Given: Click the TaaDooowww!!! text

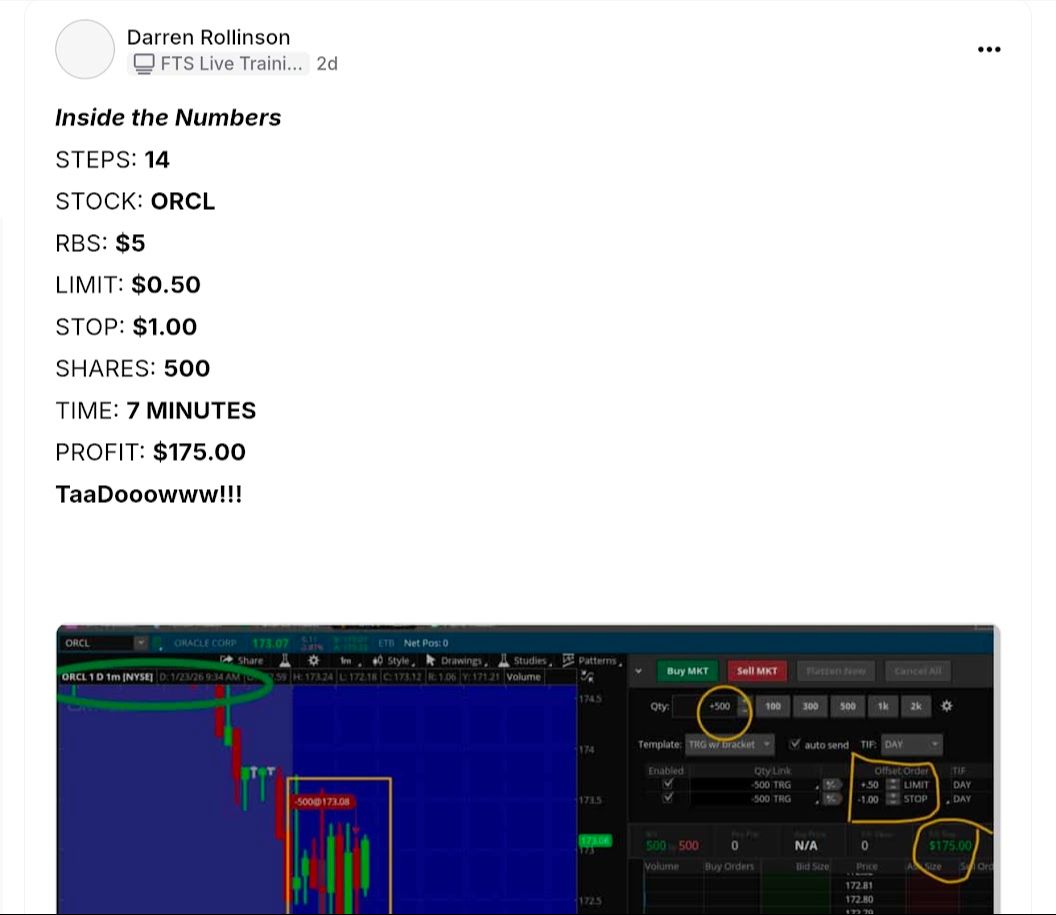Looking at the screenshot, I should tap(148, 494).
